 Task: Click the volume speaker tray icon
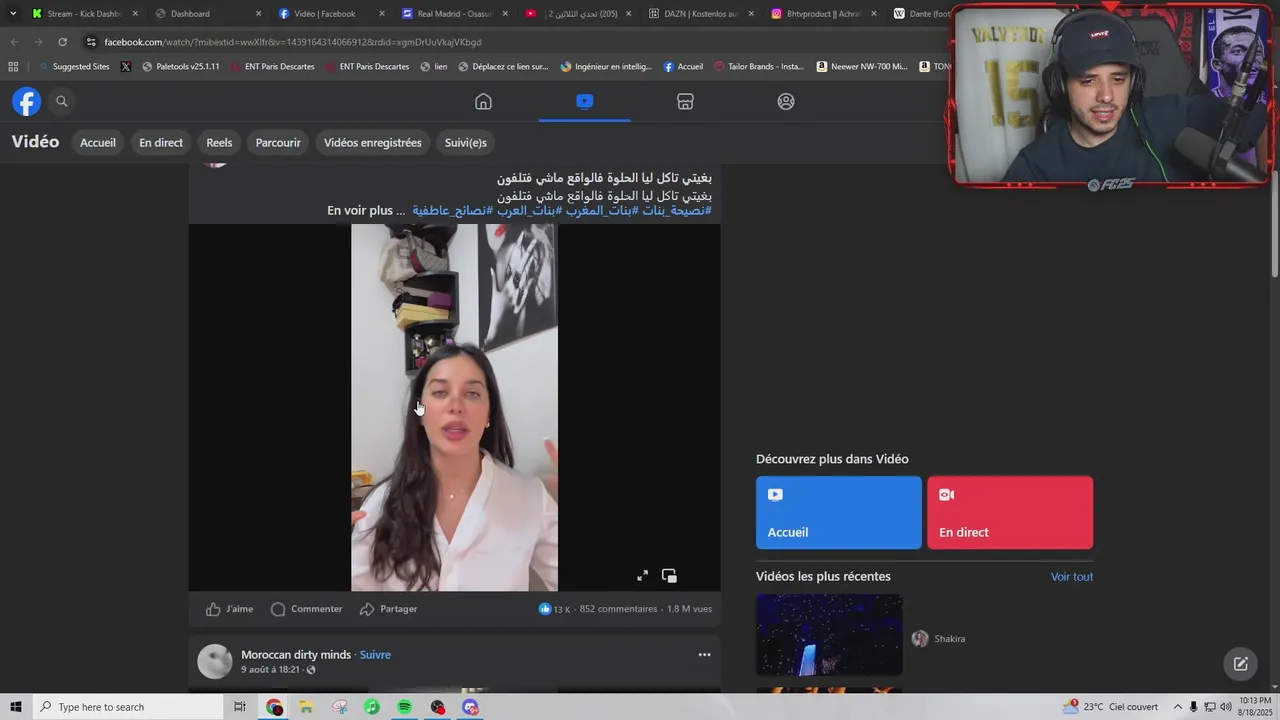[x=1226, y=707]
